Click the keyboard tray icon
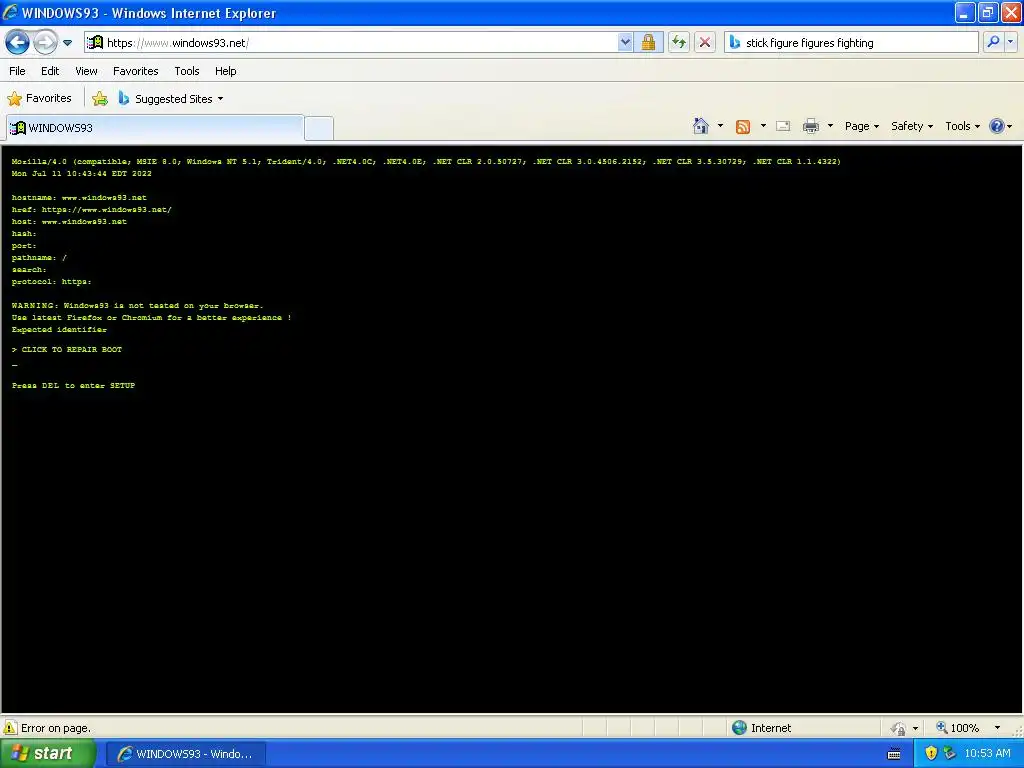 click(894, 754)
